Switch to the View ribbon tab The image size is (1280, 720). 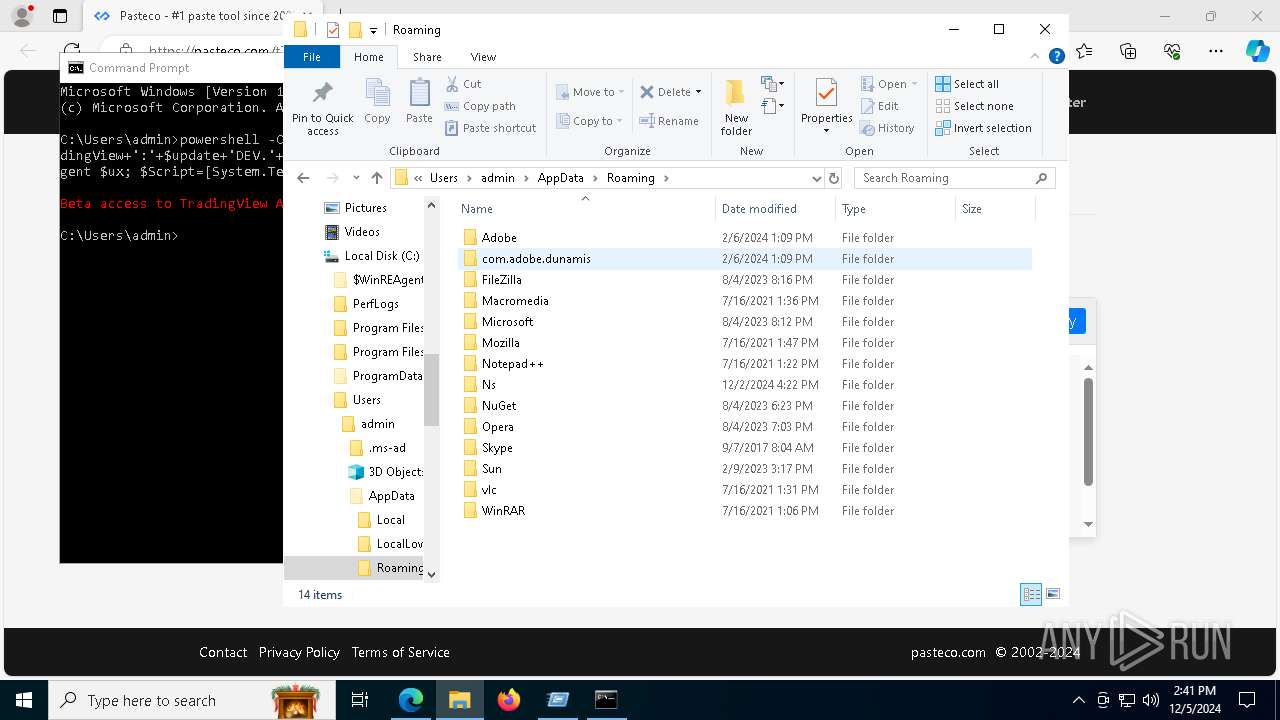click(483, 57)
